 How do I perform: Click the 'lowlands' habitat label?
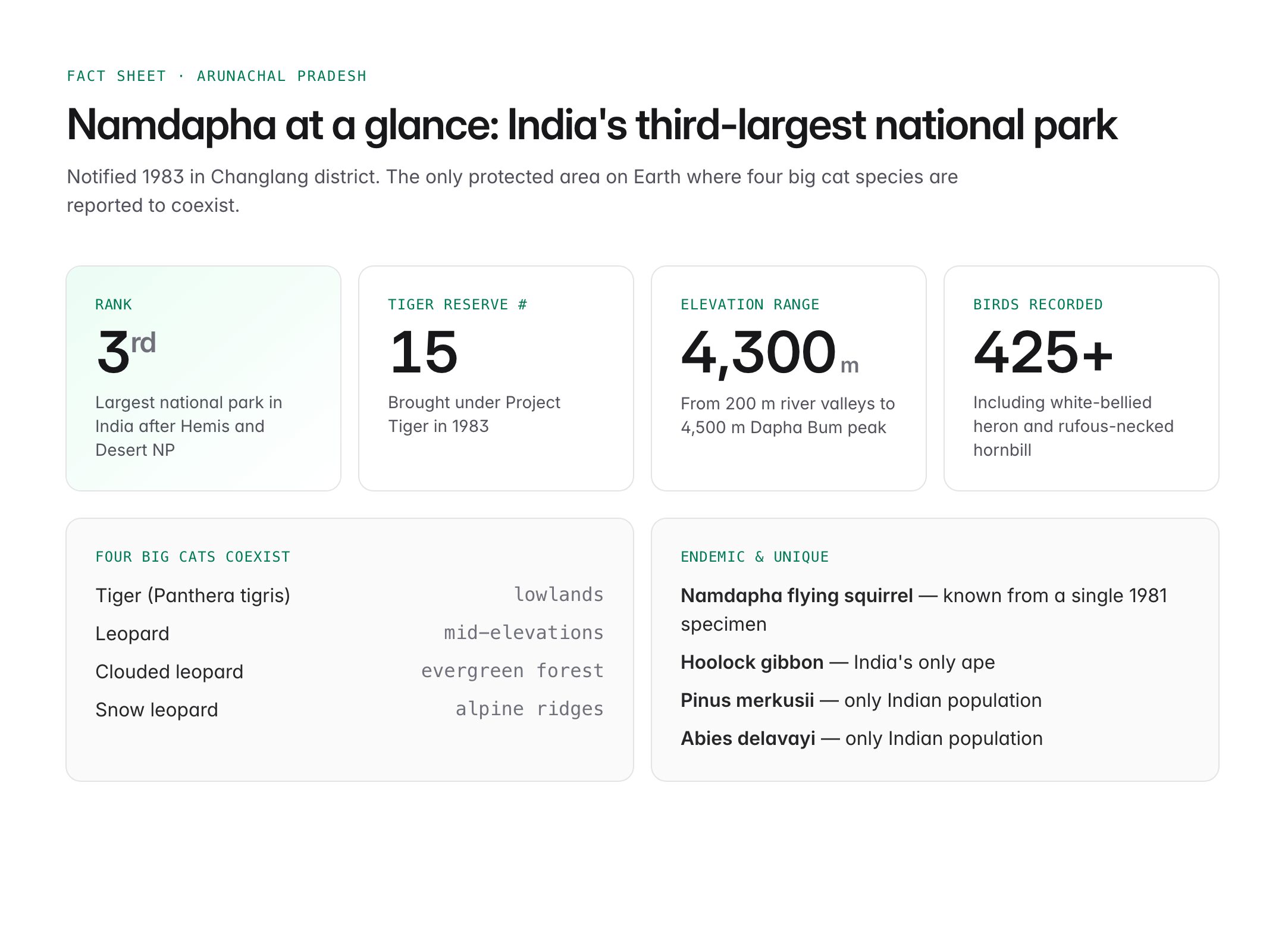[x=559, y=594]
